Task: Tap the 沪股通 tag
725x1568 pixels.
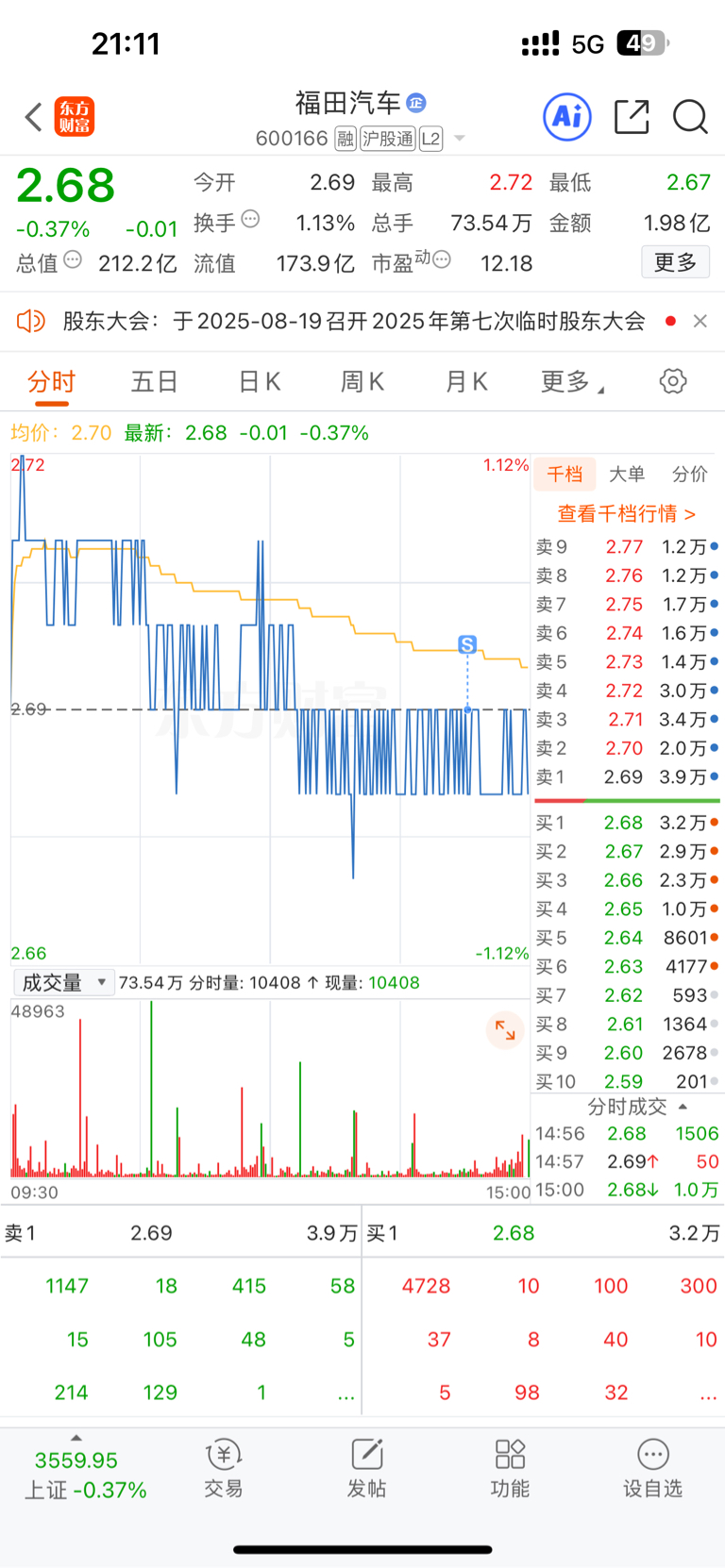Action: click(x=388, y=139)
